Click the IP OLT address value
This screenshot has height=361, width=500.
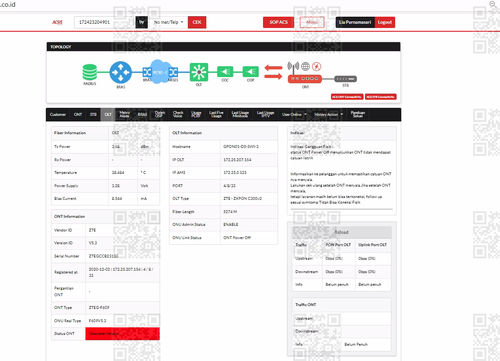237,160
